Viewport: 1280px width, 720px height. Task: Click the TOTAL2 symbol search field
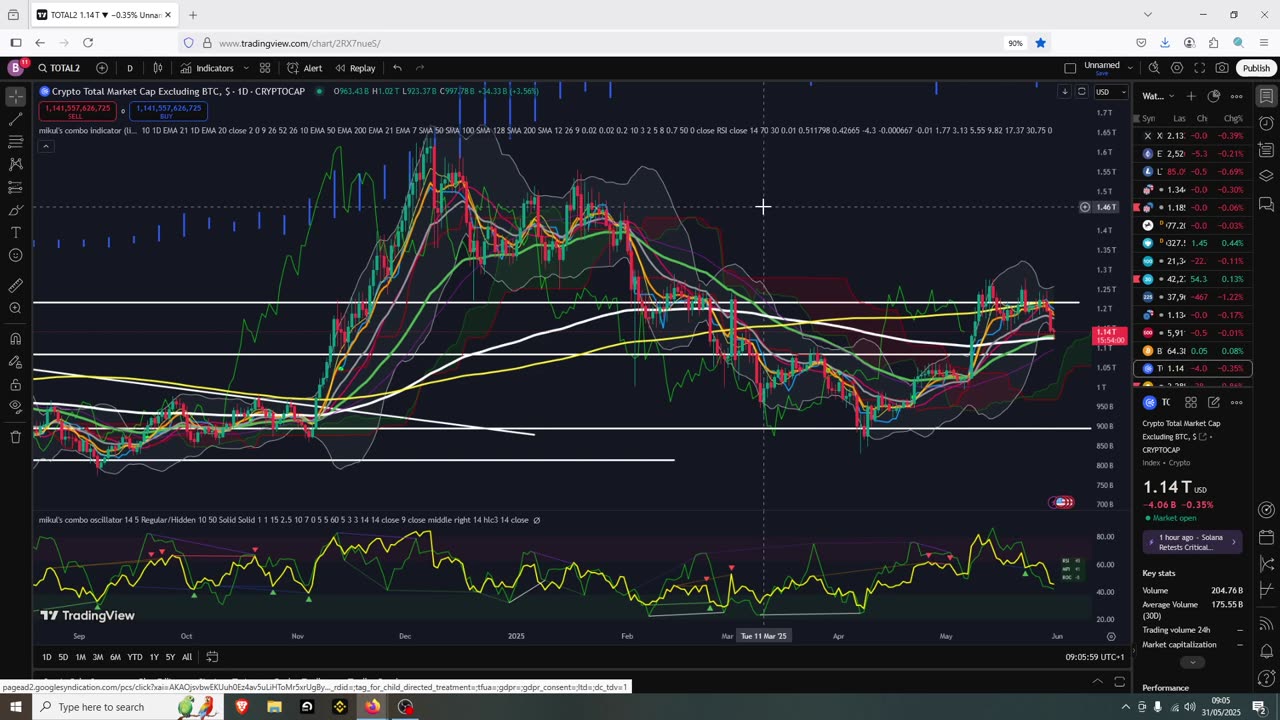(x=59, y=68)
